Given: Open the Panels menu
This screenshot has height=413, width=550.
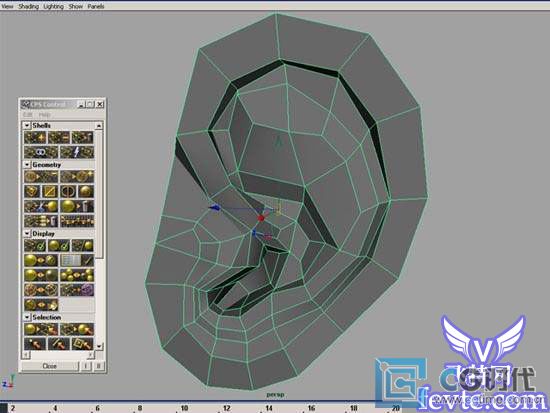Looking at the screenshot, I should pos(96,6).
